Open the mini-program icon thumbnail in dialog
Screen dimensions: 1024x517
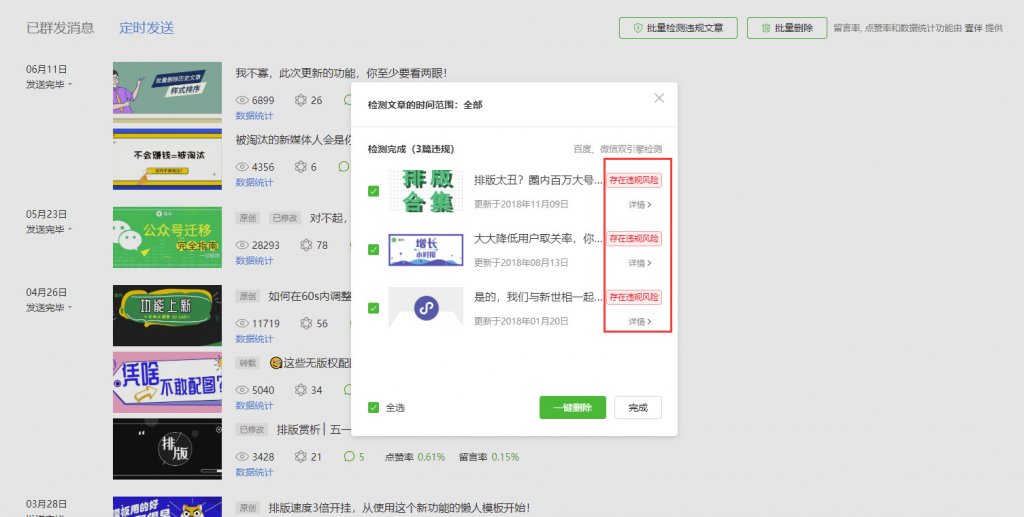426,307
